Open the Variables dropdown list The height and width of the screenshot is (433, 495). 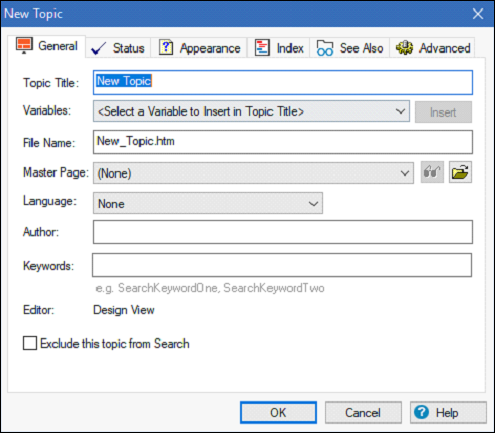point(251,111)
